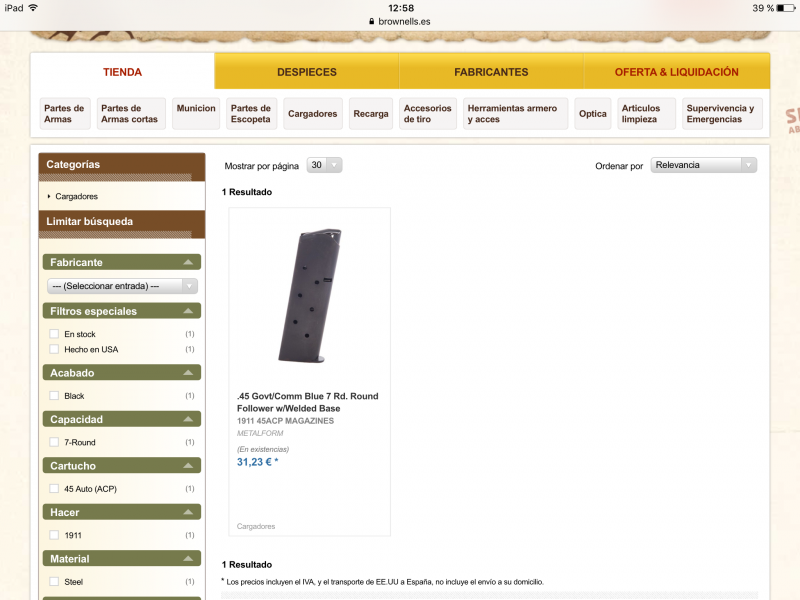Tick the 45 Auto (ACP) checkbox

click(54, 488)
